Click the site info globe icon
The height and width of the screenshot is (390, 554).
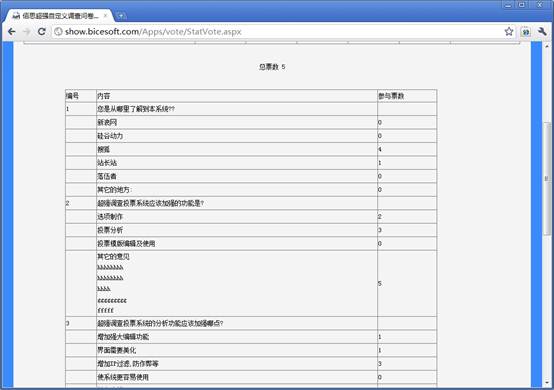tap(58, 32)
